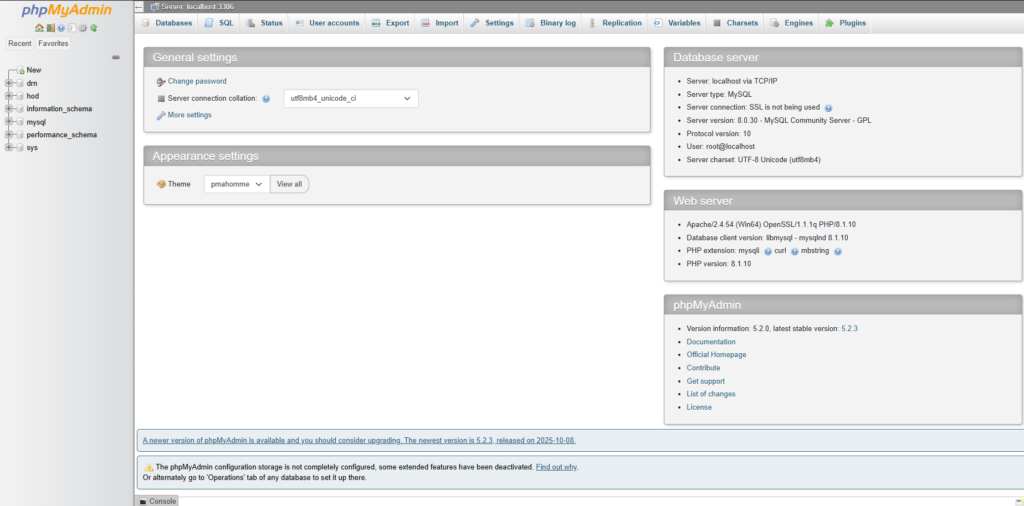
Task: Click the hod database cylinder icon
Action: (x=20, y=96)
